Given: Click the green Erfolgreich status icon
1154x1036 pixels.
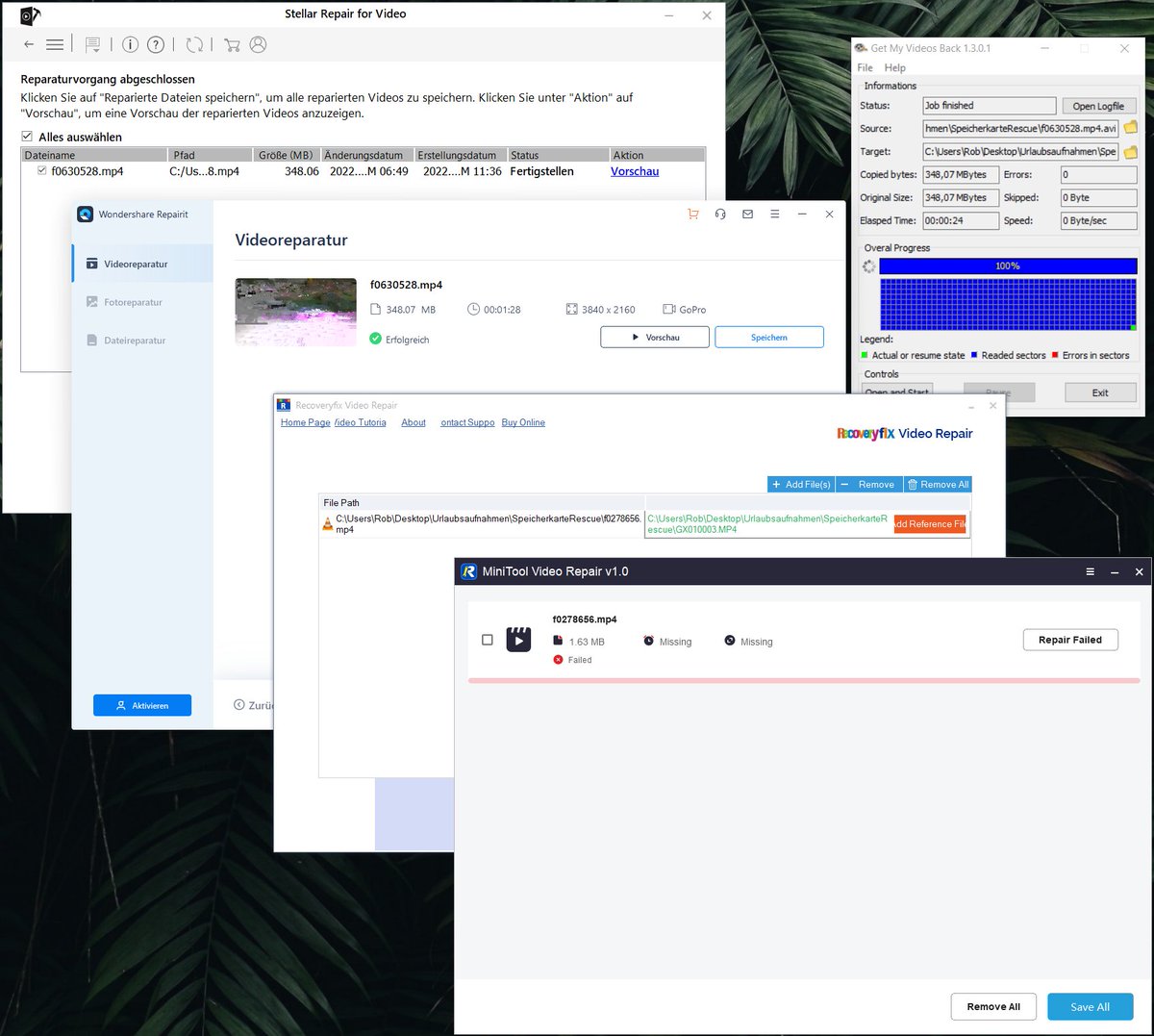Looking at the screenshot, I should point(376,339).
